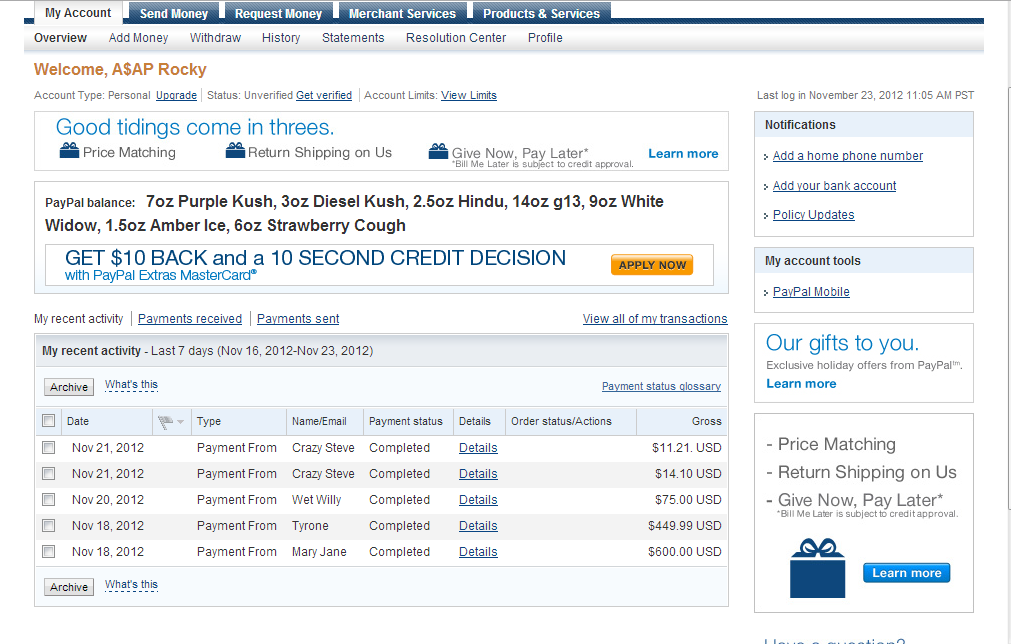Image resolution: width=1011 pixels, height=644 pixels.
Task: Open the Payments received link
Action: coord(190,319)
